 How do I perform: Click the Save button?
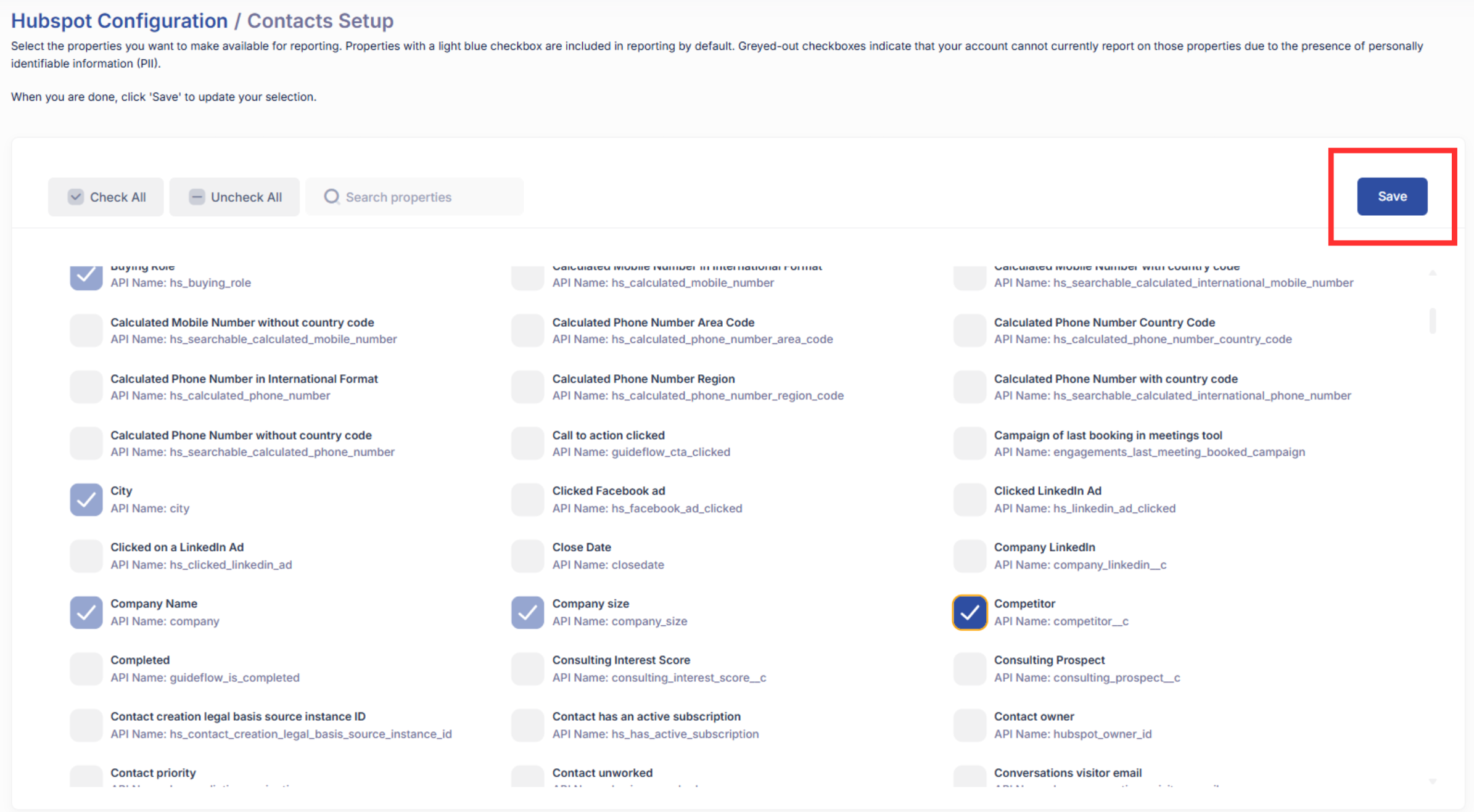point(1391,197)
